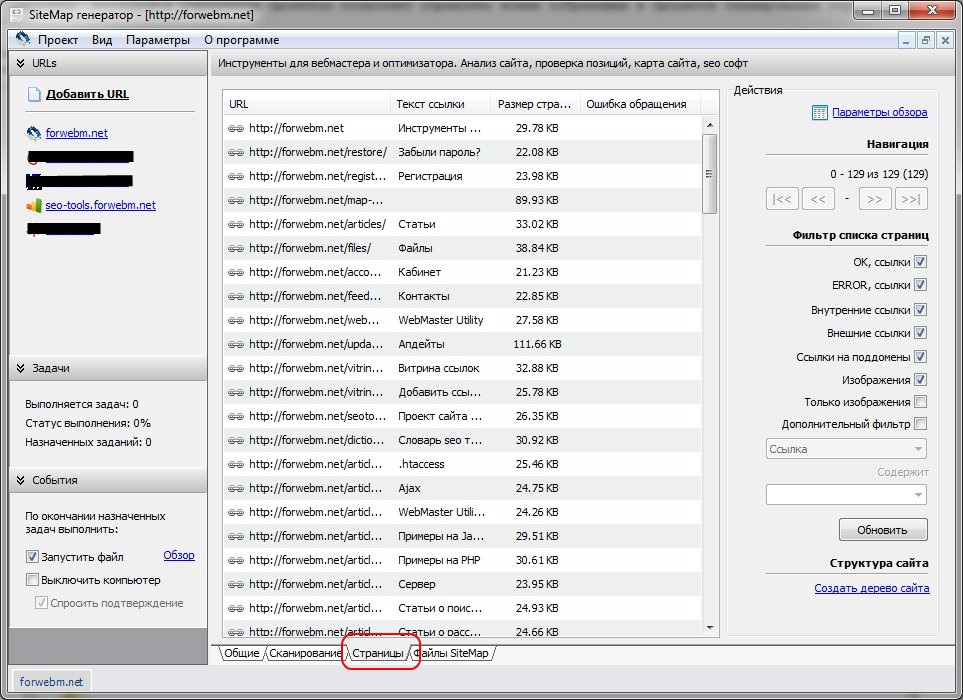Open the Параметры menu
This screenshot has width=963, height=700.
point(157,40)
